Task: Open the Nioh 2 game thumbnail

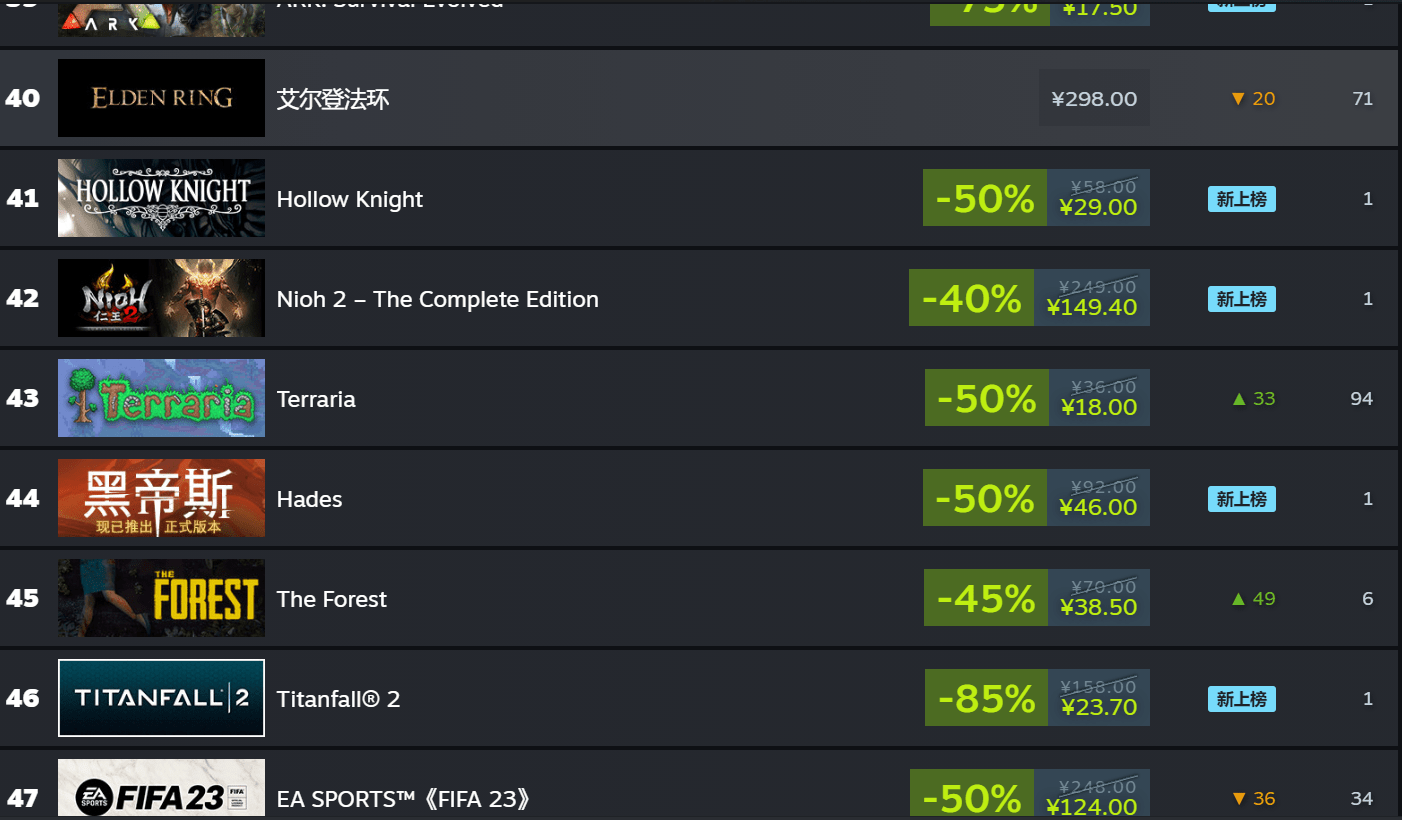Action: pyautogui.click(x=161, y=298)
